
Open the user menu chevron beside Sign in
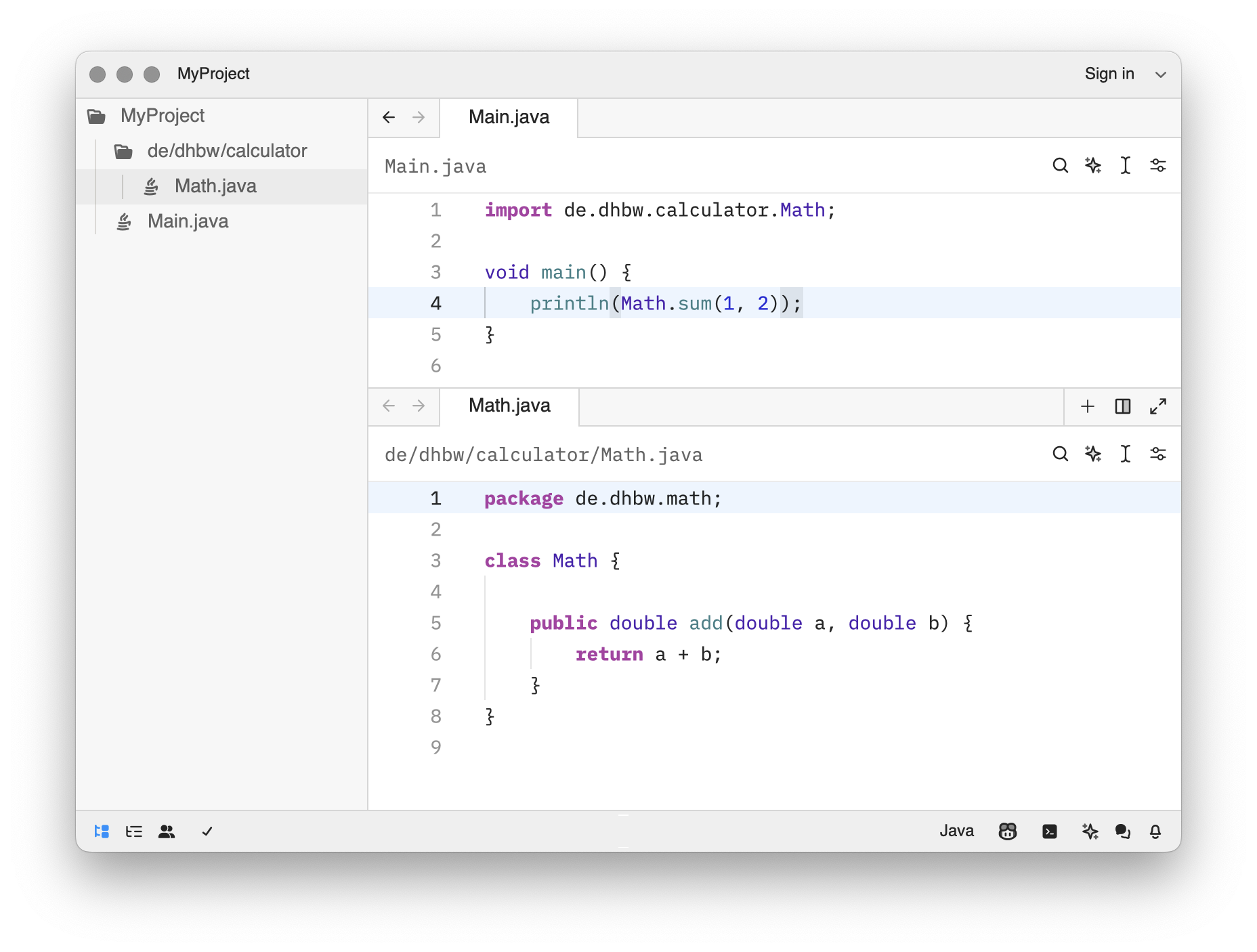tap(1161, 74)
